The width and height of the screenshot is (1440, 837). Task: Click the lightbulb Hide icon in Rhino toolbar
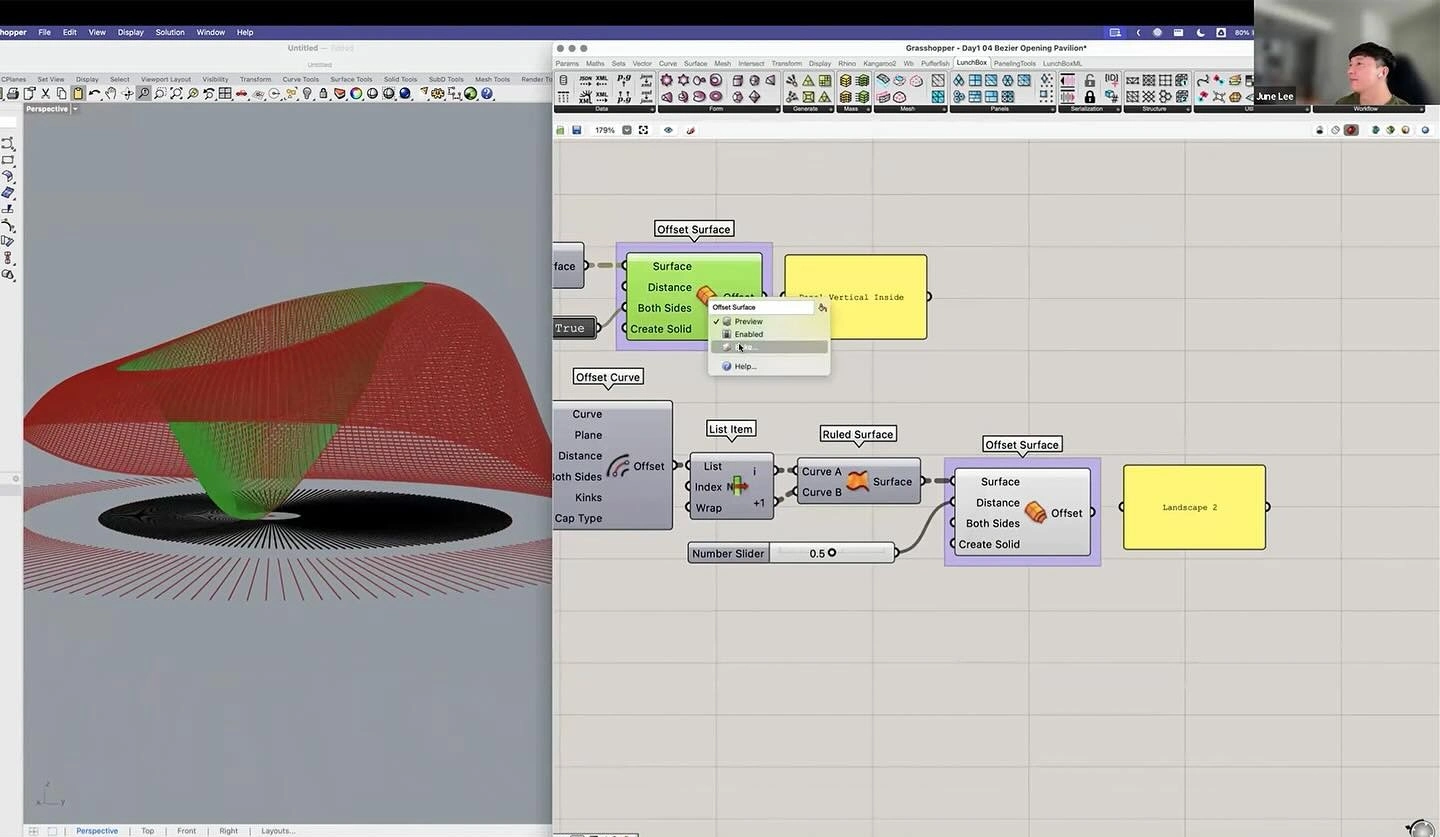[307, 94]
